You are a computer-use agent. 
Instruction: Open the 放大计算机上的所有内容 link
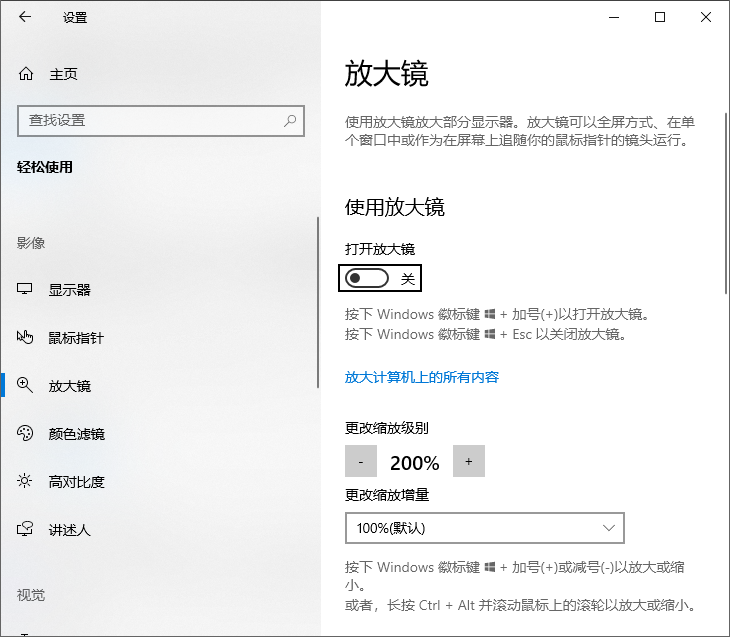422,377
